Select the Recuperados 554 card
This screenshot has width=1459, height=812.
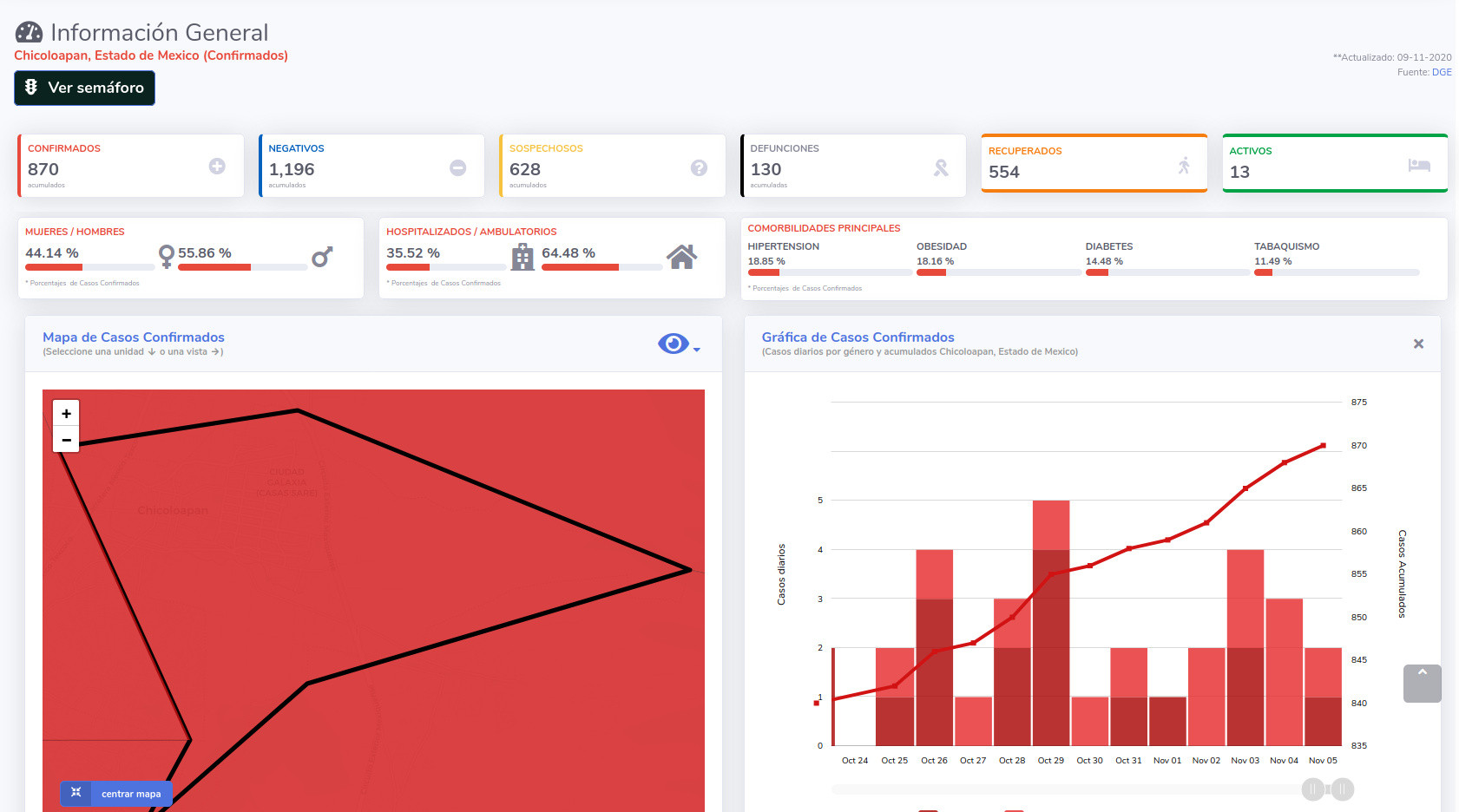pyautogui.click(x=1094, y=163)
